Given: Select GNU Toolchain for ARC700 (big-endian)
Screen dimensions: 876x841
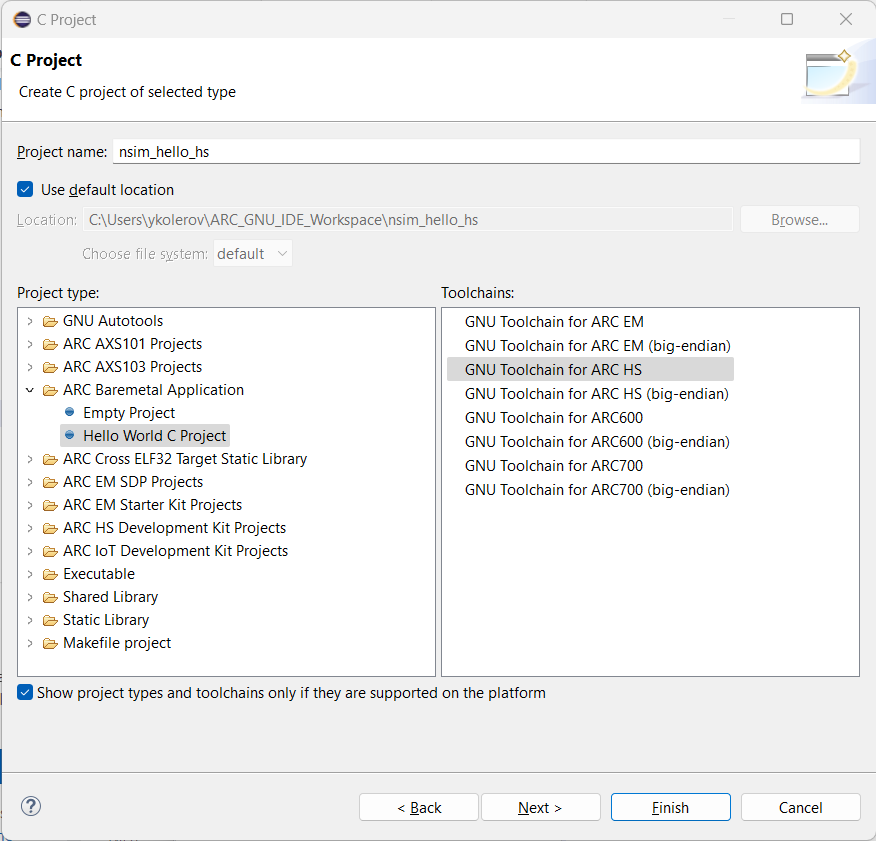Looking at the screenshot, I should coord(597,490).
